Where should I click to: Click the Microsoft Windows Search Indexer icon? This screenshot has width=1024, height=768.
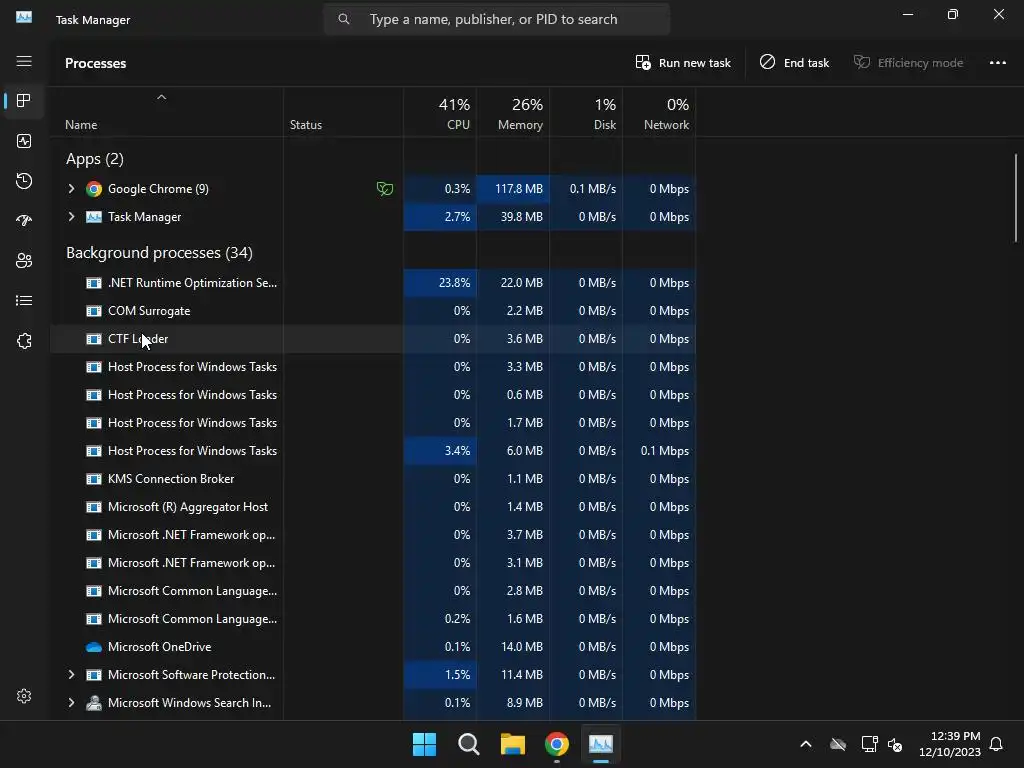[x=94, y=703]
